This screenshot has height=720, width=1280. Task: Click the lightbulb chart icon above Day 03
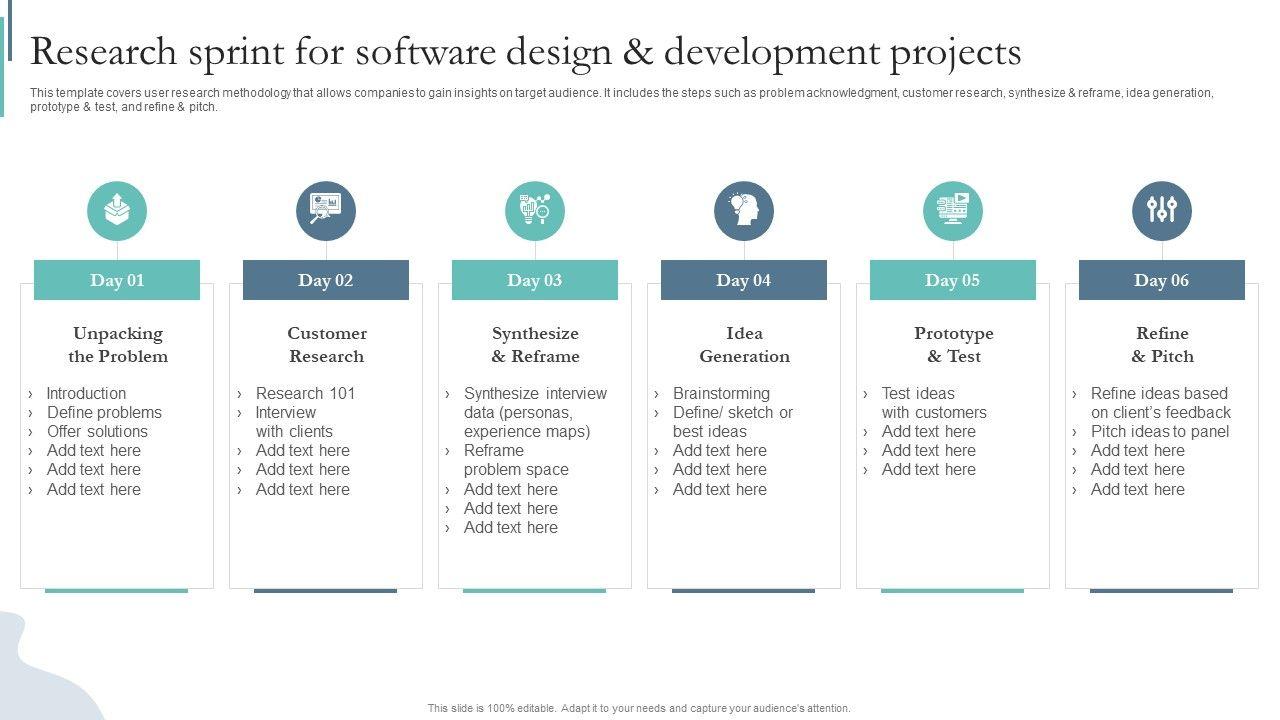click(535, 211)
